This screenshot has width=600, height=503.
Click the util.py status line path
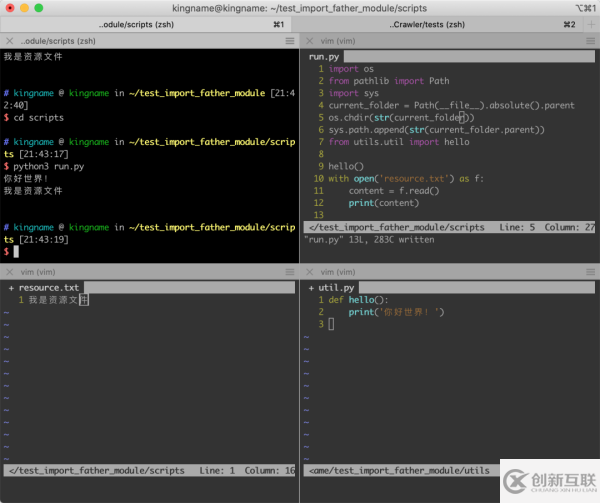tap(399, 470)
